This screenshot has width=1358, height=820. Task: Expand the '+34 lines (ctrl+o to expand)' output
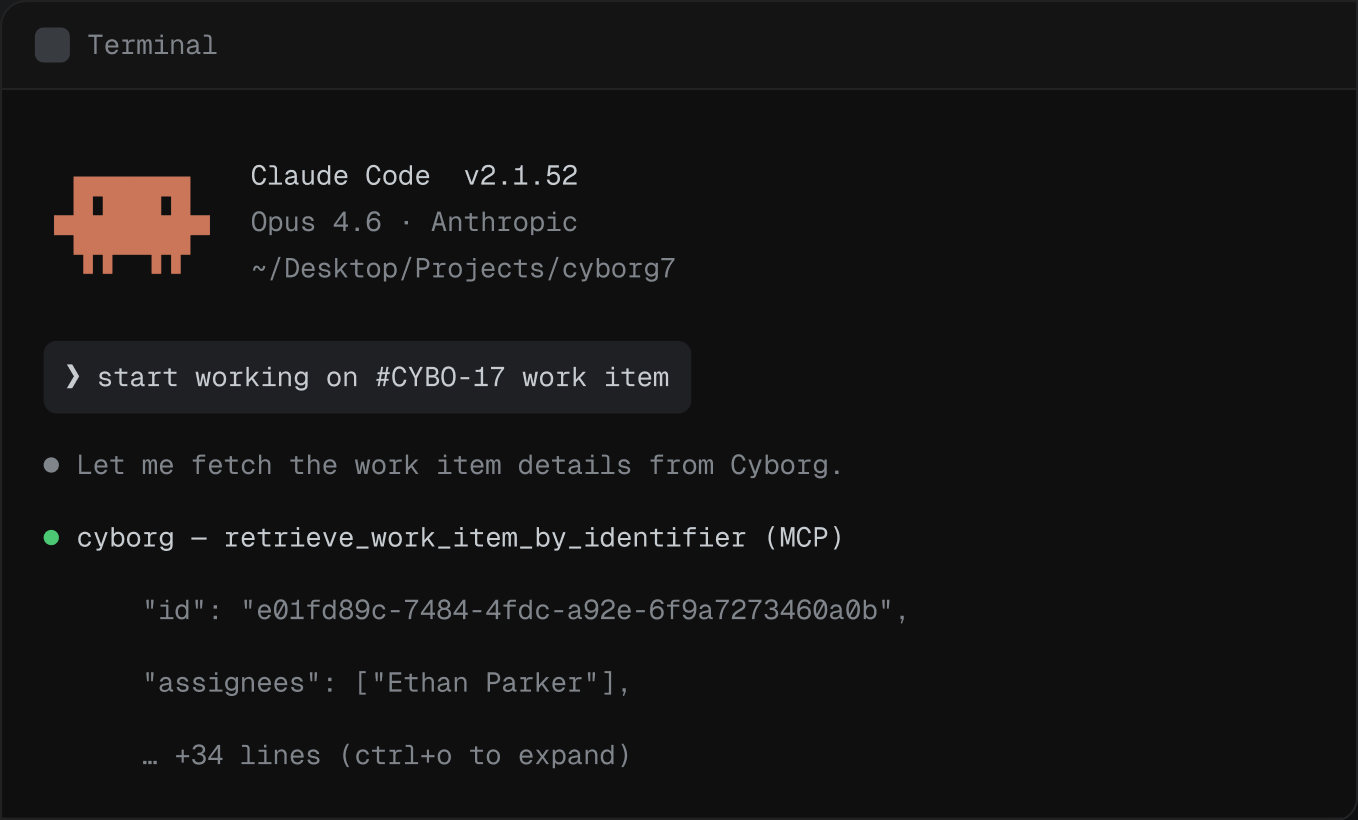tap(387, 755)
